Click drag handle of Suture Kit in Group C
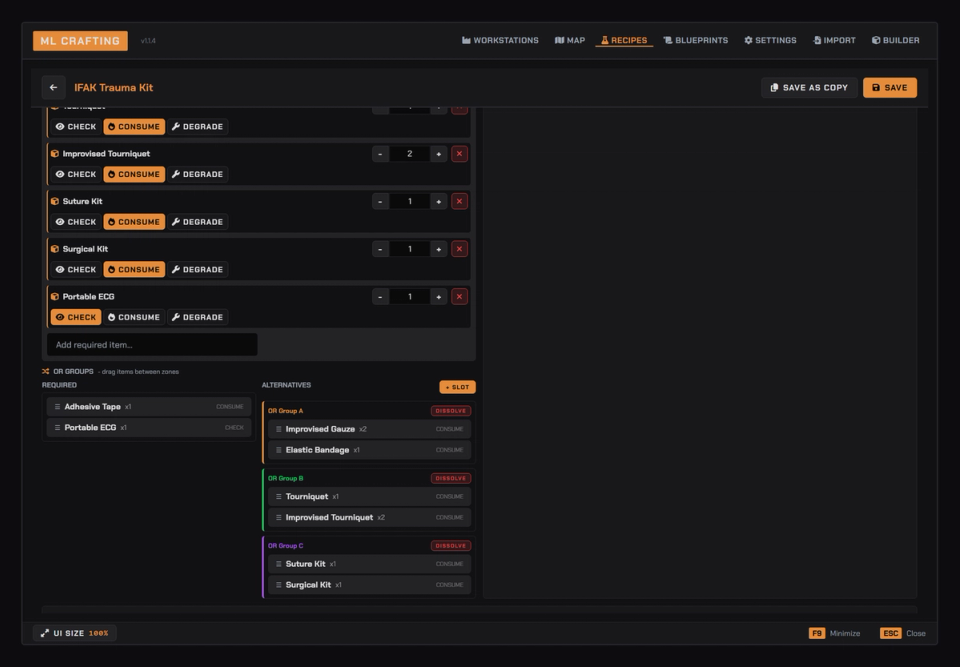 (279, 564)
